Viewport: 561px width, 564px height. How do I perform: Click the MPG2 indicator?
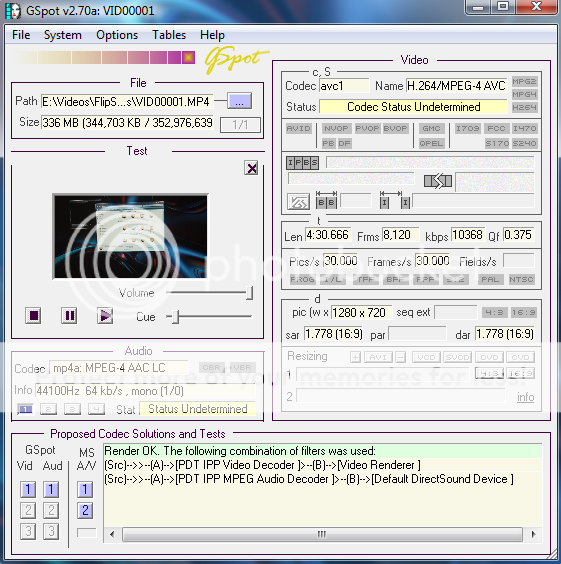(x=524, y=82)
